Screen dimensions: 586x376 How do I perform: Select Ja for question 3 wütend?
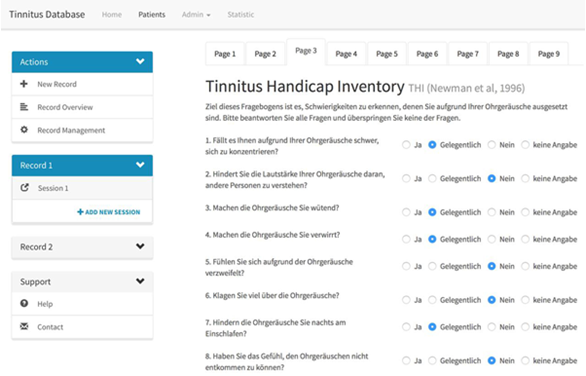(406, 212)
